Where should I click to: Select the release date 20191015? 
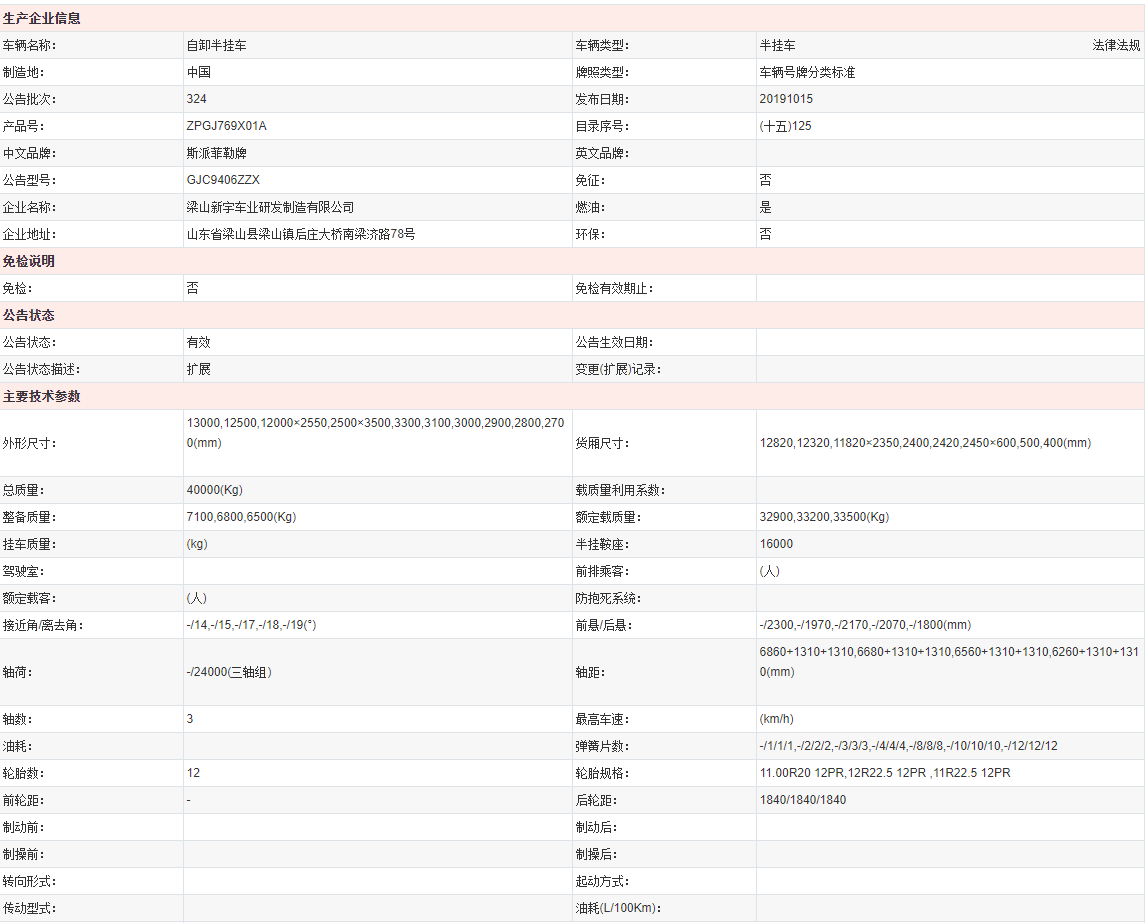pyautogui.click(x=786, y=99)
